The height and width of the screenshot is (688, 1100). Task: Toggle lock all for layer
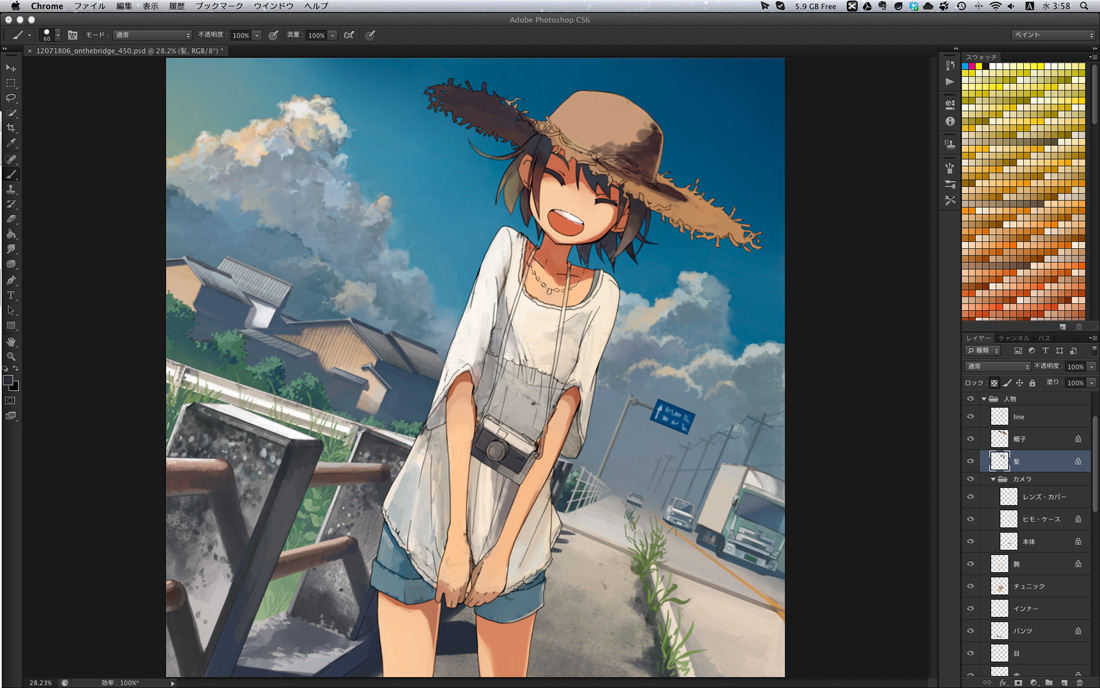(x=1032, y=383)
